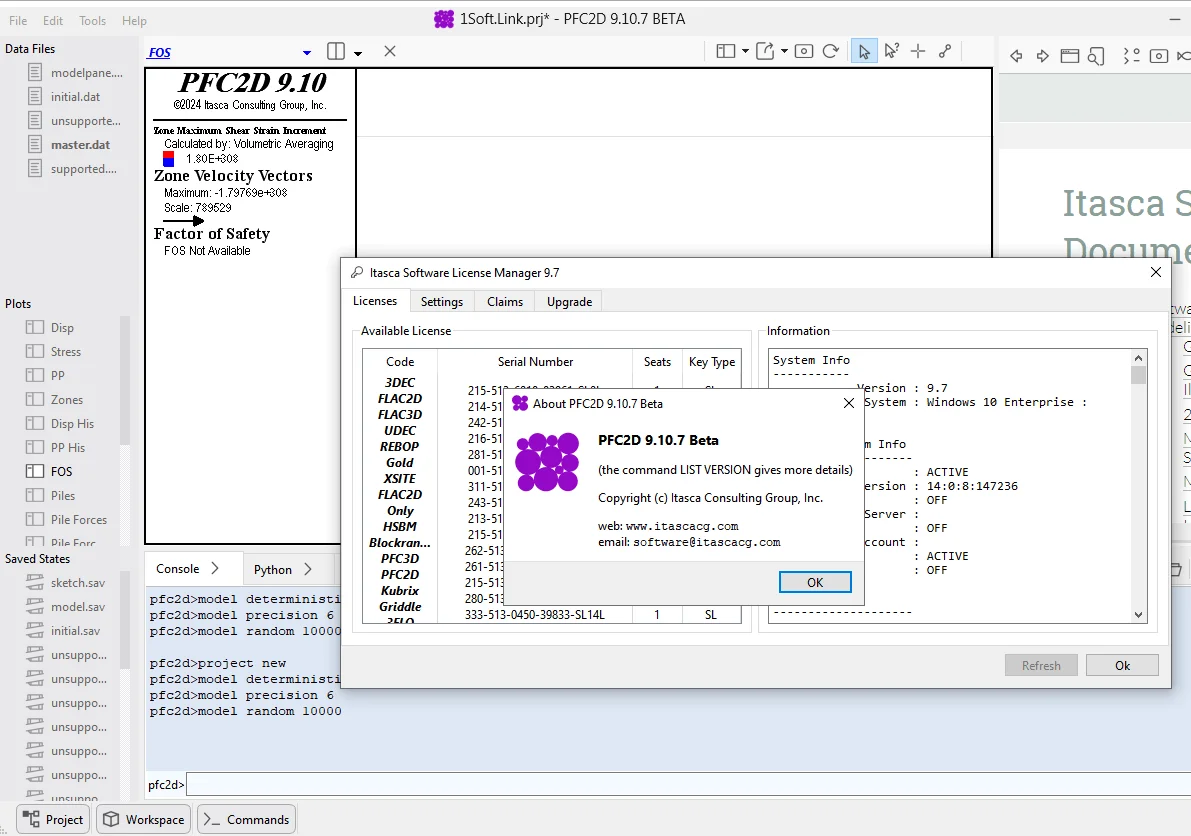The image size is (1191, 836).
Task: Click the shear strain legend color swatch
Action: tap(169, 159)
